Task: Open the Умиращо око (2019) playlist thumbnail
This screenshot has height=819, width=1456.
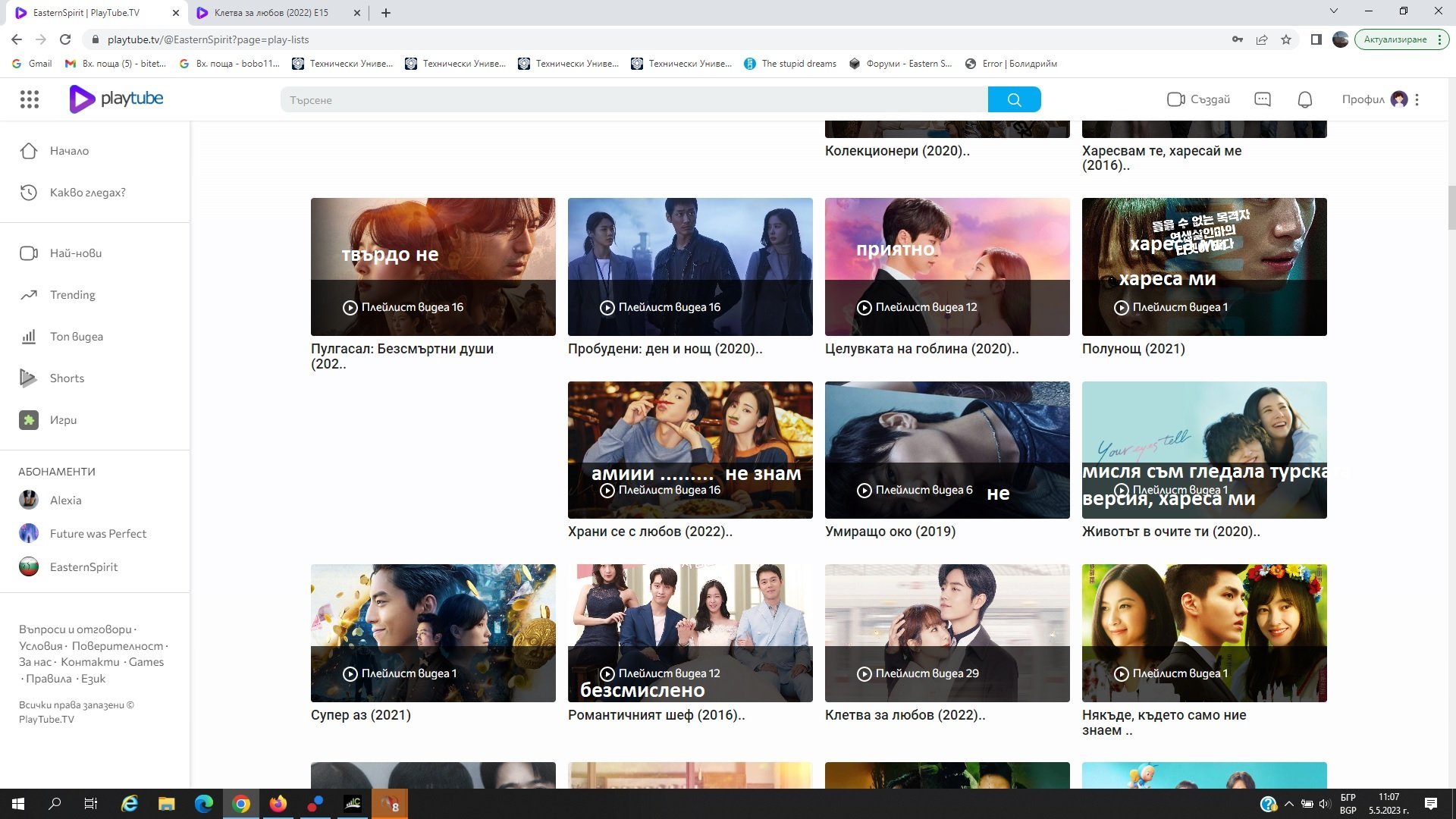Action: point(946,450)
